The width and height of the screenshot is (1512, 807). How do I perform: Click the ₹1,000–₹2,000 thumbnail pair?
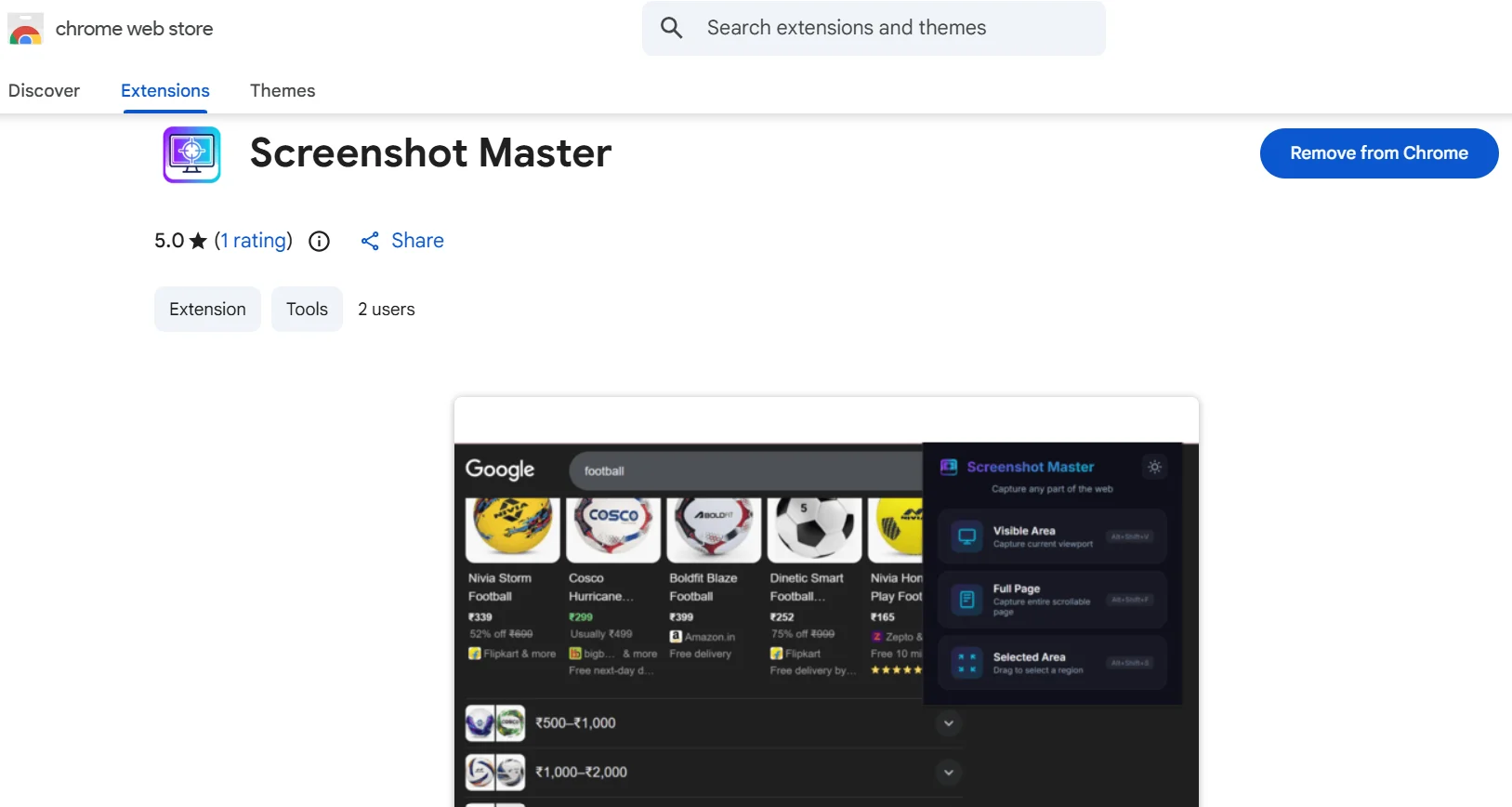pyautogui.click(x=495, y=773)
